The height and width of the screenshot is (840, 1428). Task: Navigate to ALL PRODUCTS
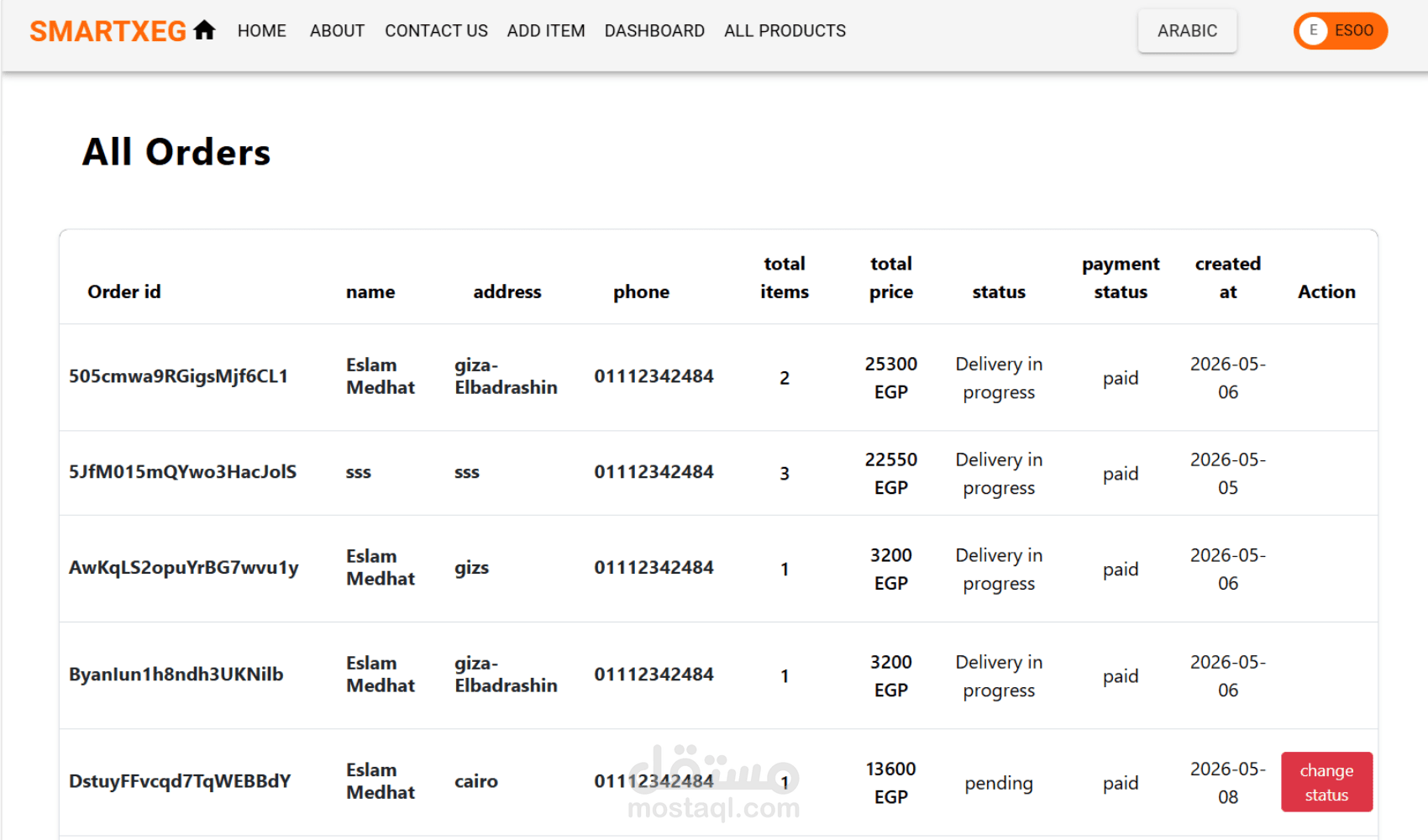tap(785, 31)
